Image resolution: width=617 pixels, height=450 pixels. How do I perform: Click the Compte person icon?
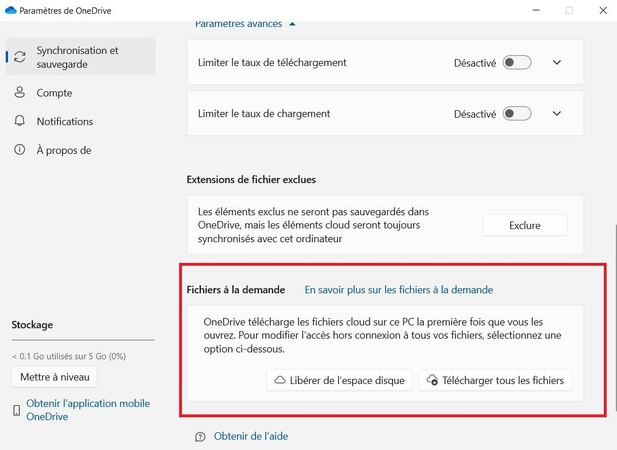[19, 92]
